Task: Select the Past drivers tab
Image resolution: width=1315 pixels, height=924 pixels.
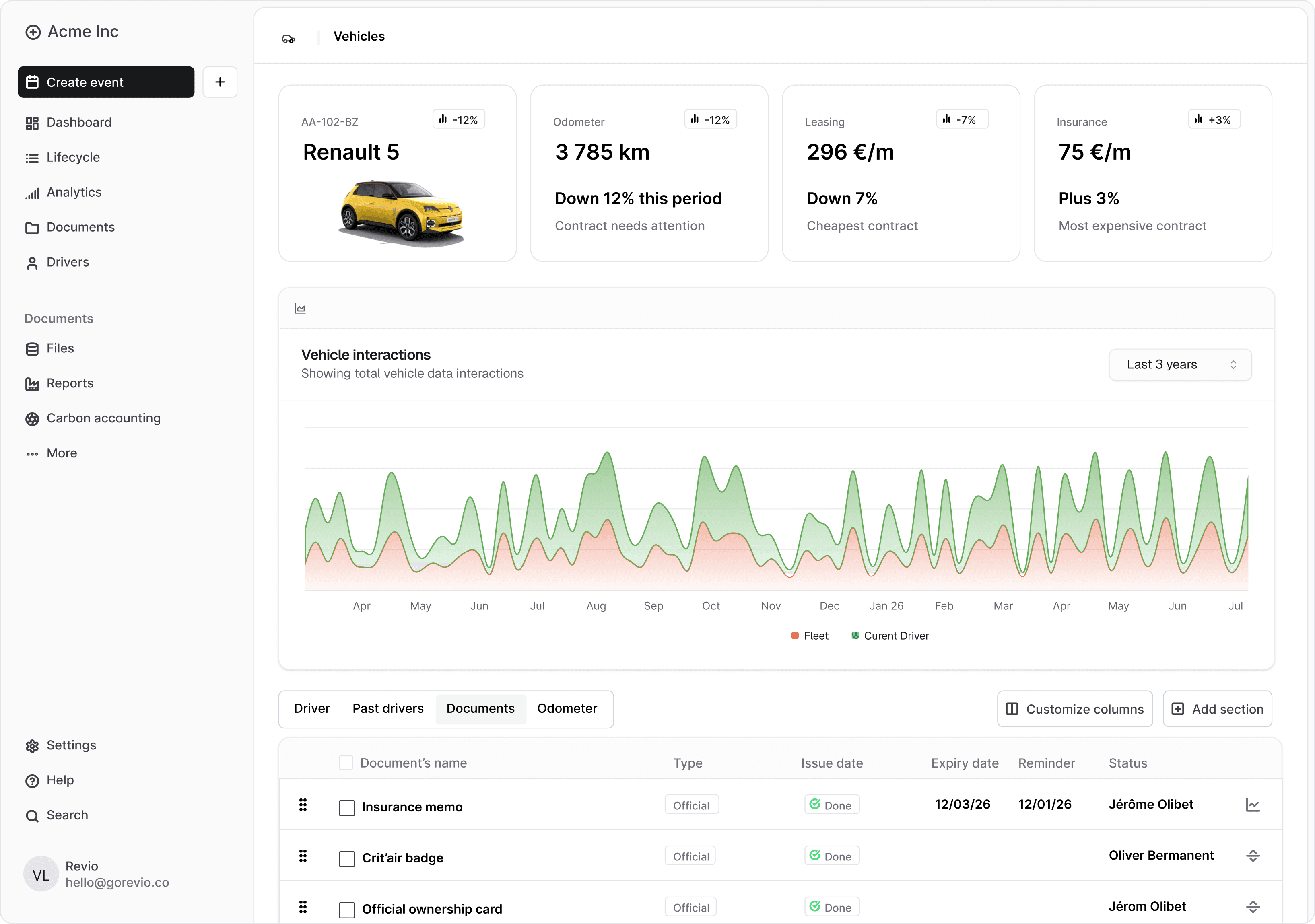Action: (x=388, y=709)
